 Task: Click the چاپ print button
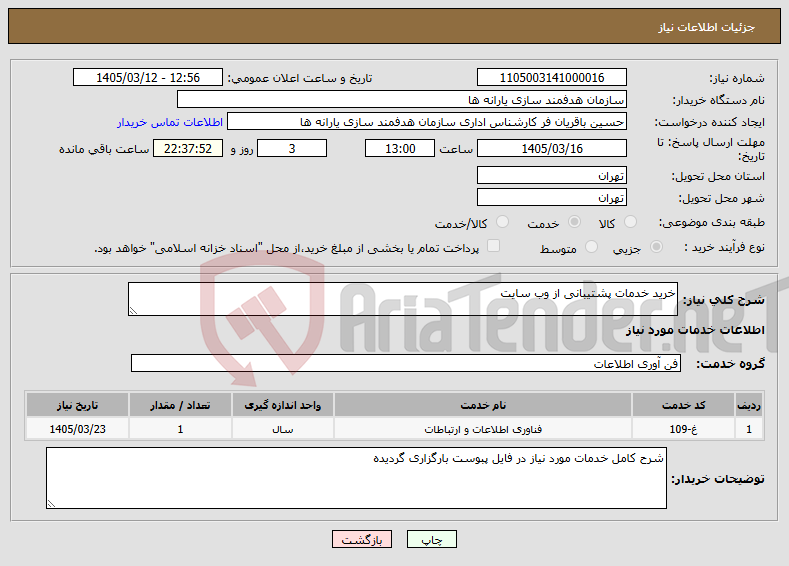[432, 539]
